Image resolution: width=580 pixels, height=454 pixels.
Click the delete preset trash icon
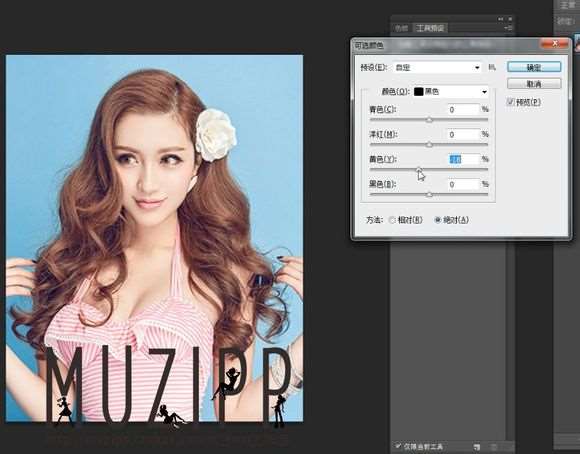tap(493, 447)
